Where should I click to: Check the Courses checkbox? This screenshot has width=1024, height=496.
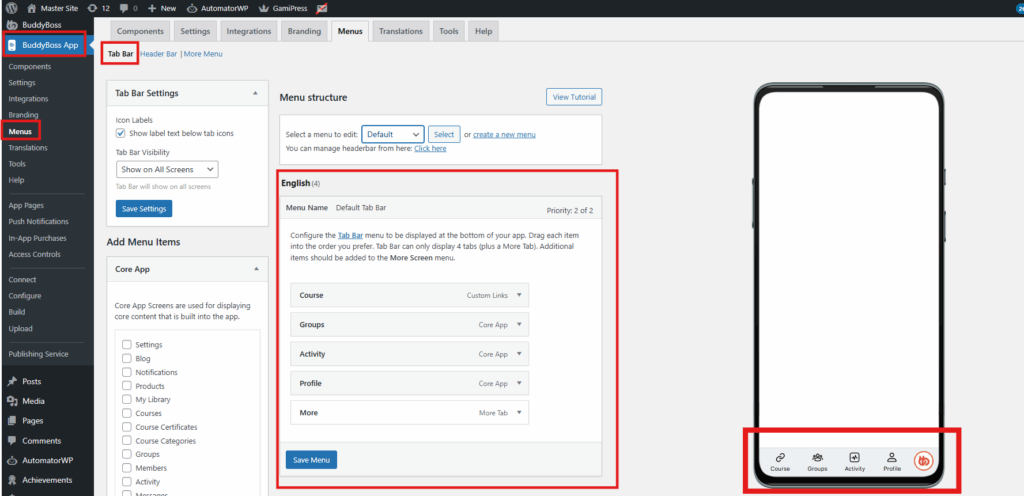tap(127, 413)
